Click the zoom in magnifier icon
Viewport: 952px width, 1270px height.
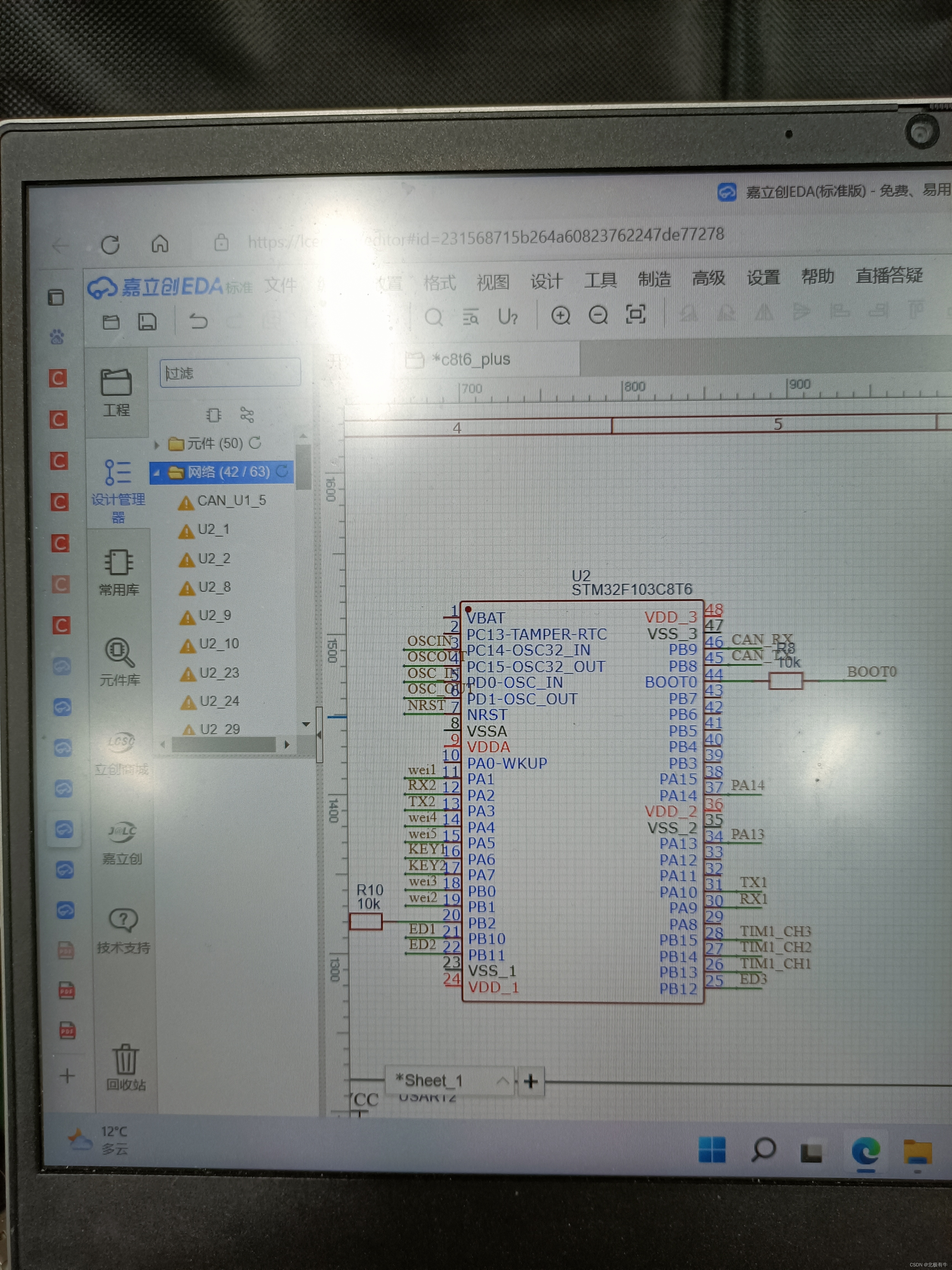tap(560, 315)
